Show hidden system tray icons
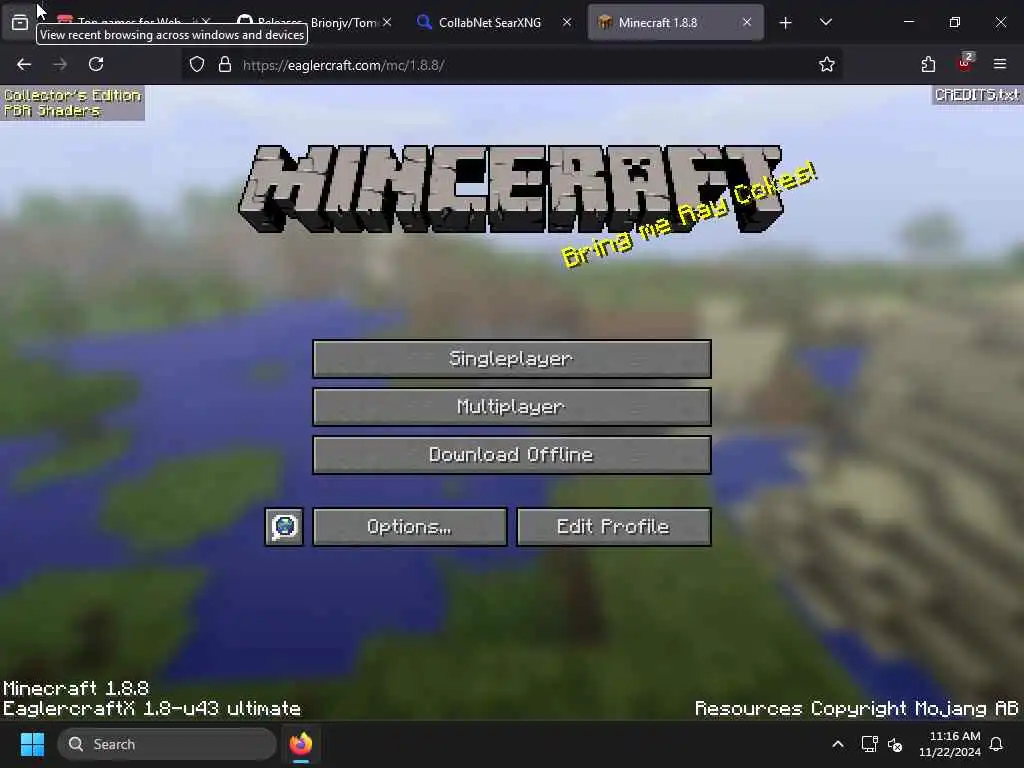Screen dimensions: 1024x768 pos(838,744)
